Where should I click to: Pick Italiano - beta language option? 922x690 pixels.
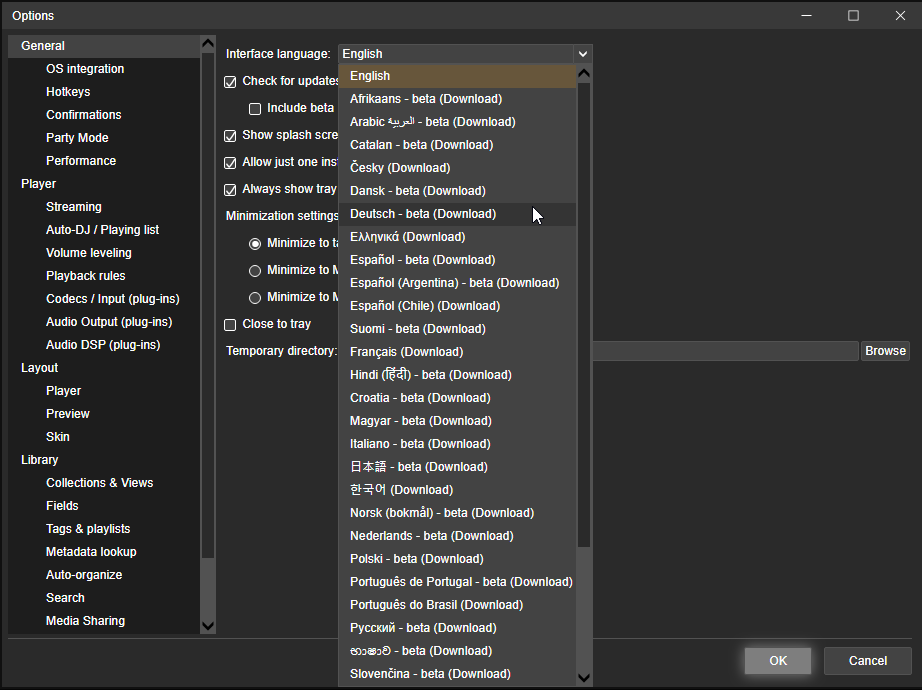[420, 444]
